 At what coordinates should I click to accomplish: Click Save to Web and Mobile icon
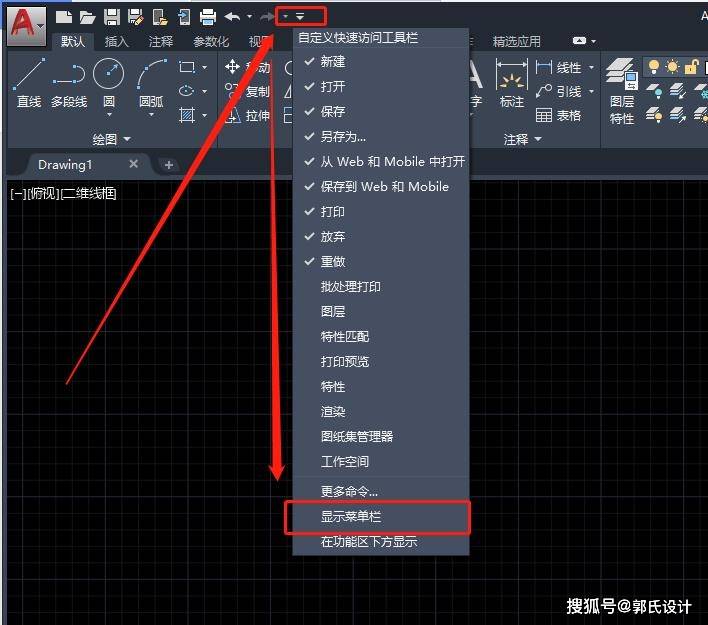click(184, 17)
